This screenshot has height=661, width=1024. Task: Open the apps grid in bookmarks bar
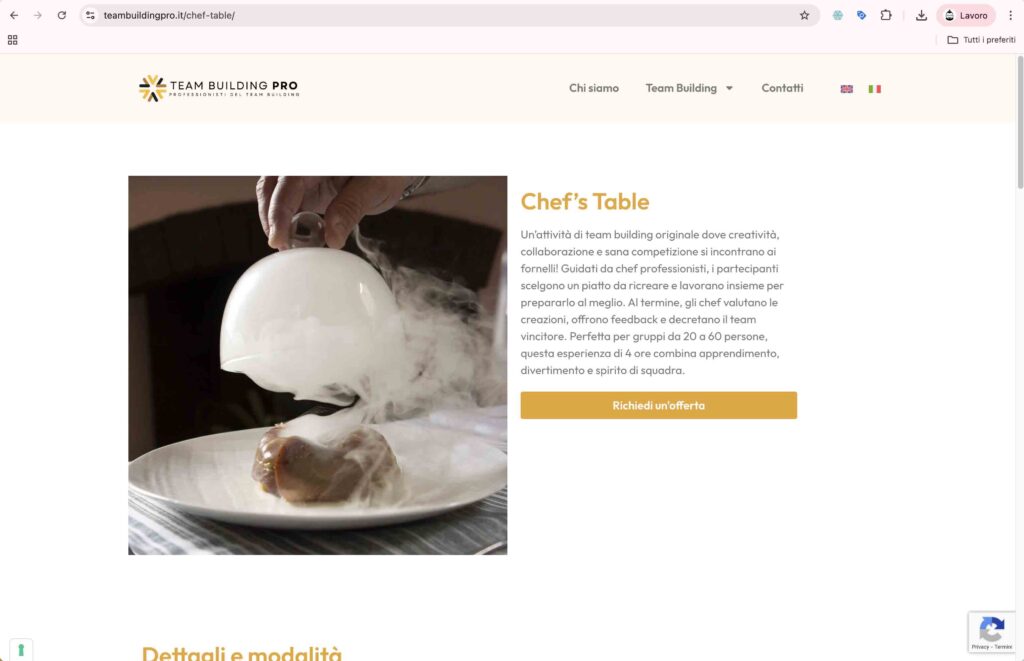(12, 40)
